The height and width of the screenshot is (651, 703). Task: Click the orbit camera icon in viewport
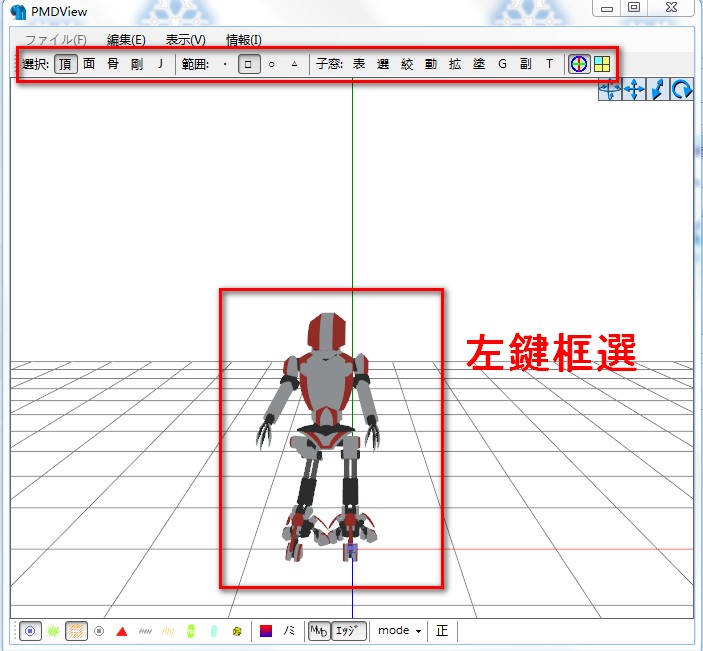click(610, 89)
